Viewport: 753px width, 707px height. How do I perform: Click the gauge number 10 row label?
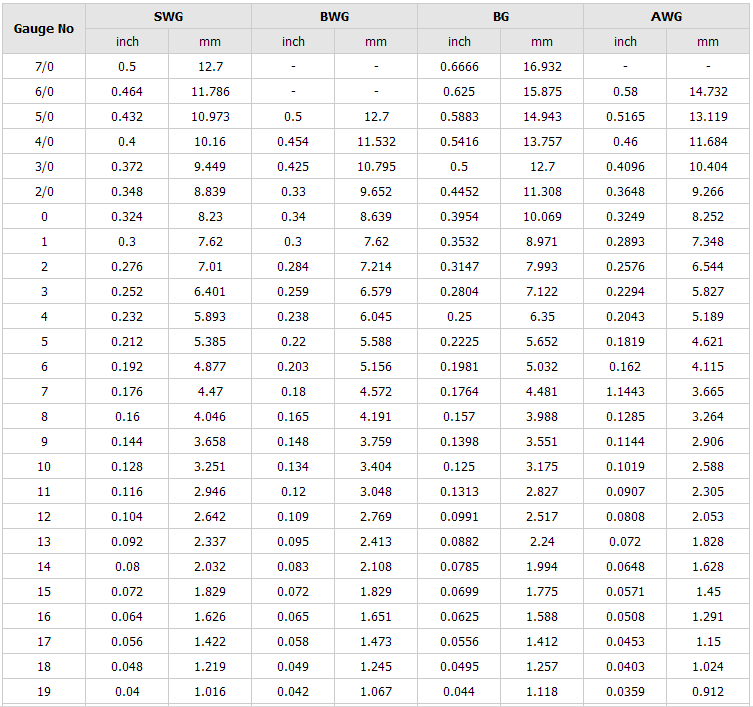click(x=44, y=467)
